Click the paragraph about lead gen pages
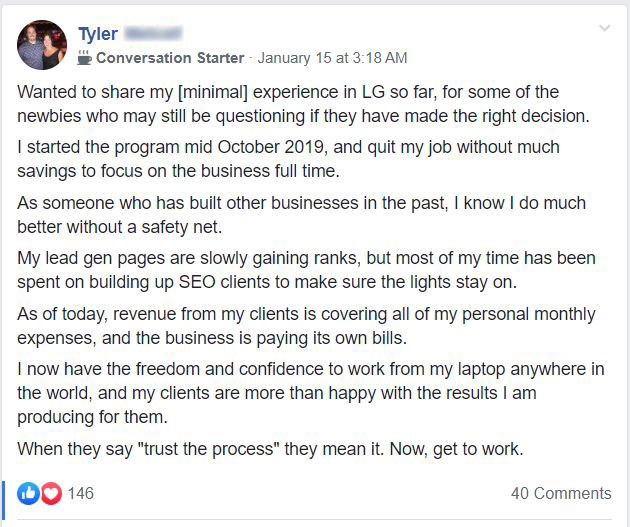The image size is (630, 527). pyautogui.click(x=306, y=270)
